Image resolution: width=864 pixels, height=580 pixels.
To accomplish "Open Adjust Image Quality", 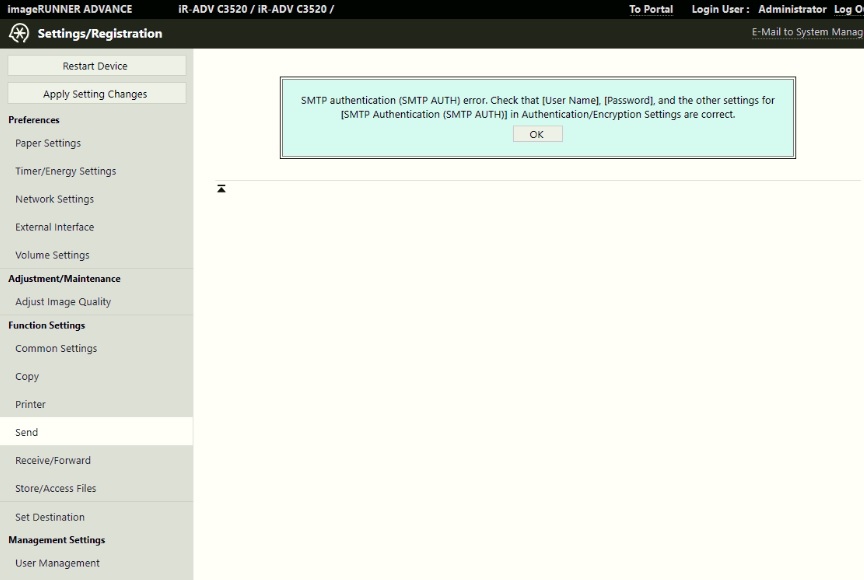I will tap(63, 301).
